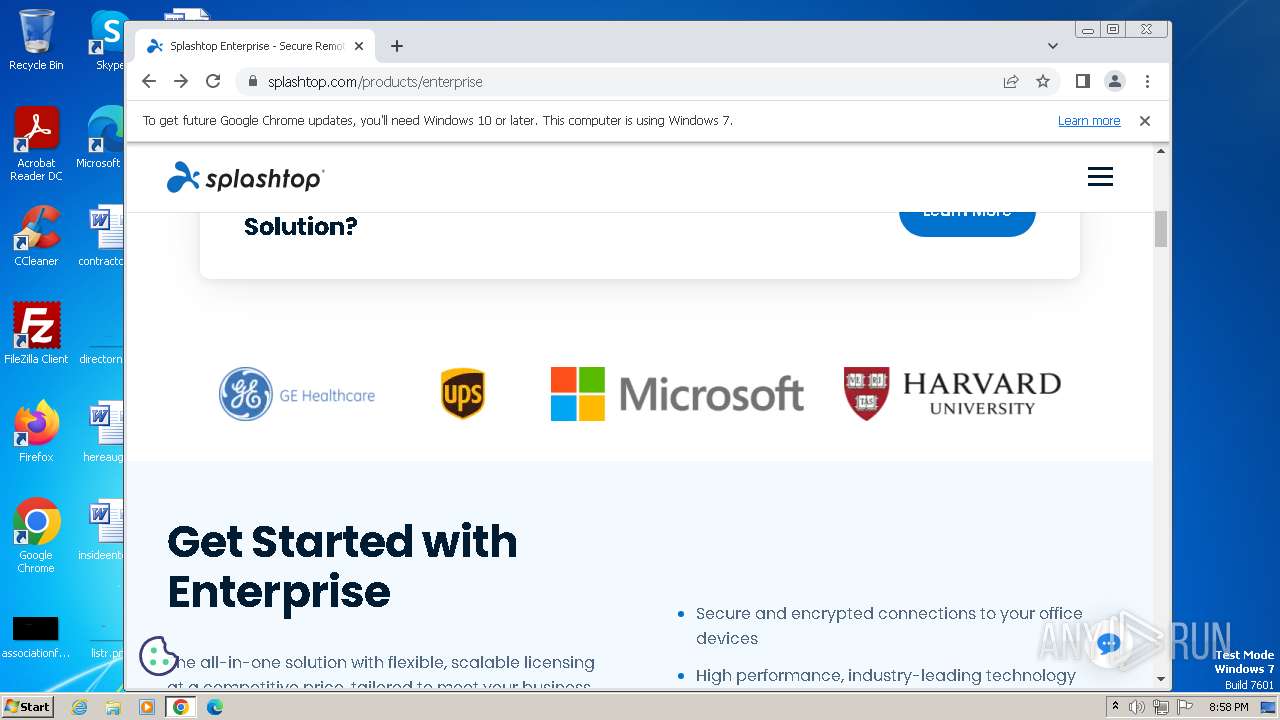Image resolution: width=1280 pixels, height=720 pixels.
Task: Go back using Chrome's back arrow
Action: pyautogui.click(x=149, y=81)
